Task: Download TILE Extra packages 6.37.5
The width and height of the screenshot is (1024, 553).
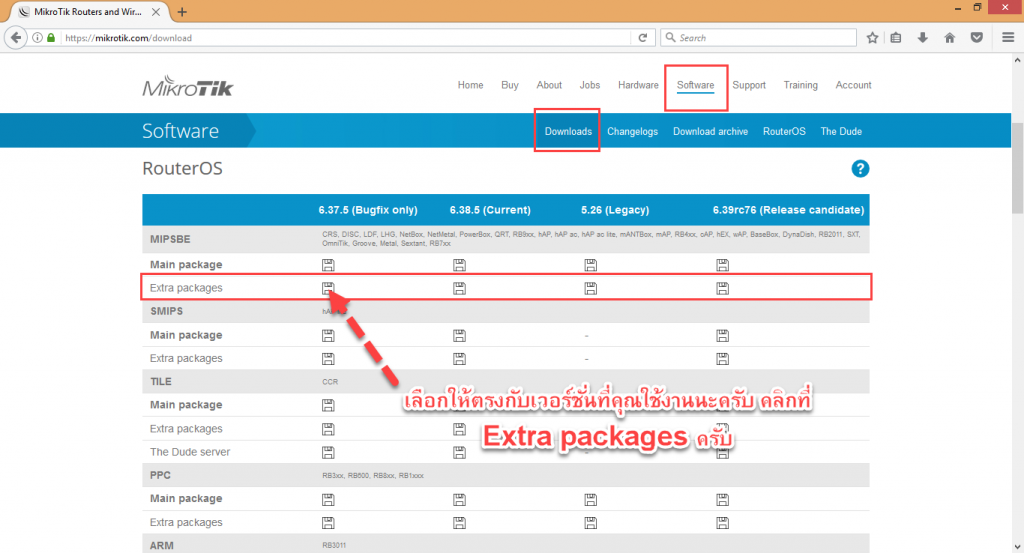Action: click(x=328, y=429)
